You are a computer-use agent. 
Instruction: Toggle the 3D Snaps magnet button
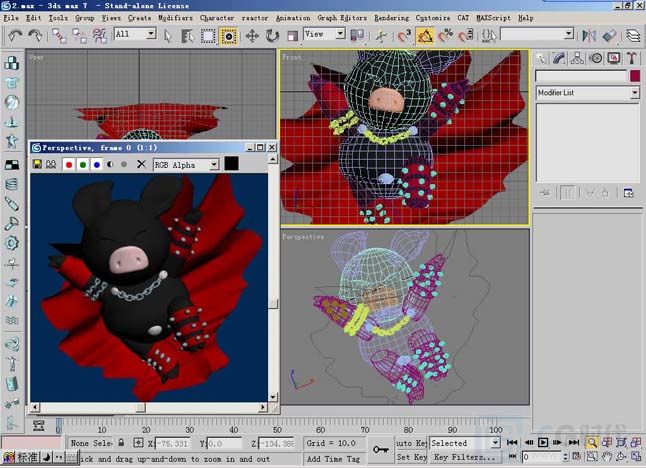click(x=405, y=36)
